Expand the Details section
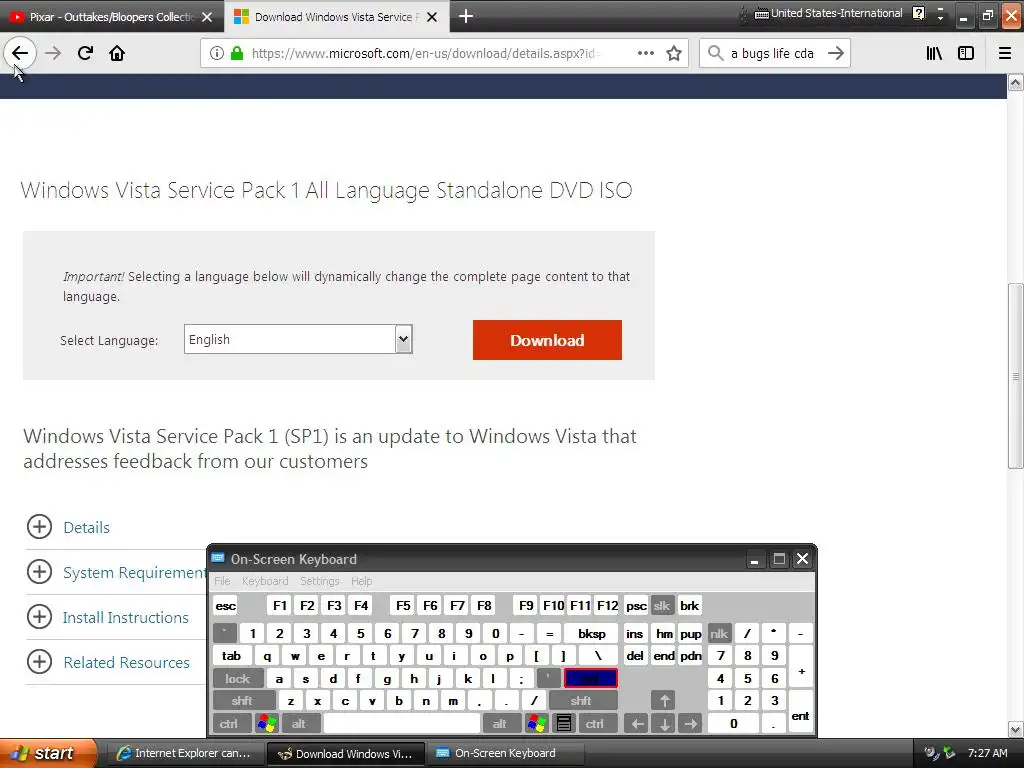The width and height of the screenshot is (1024, 768). [39, 526]
